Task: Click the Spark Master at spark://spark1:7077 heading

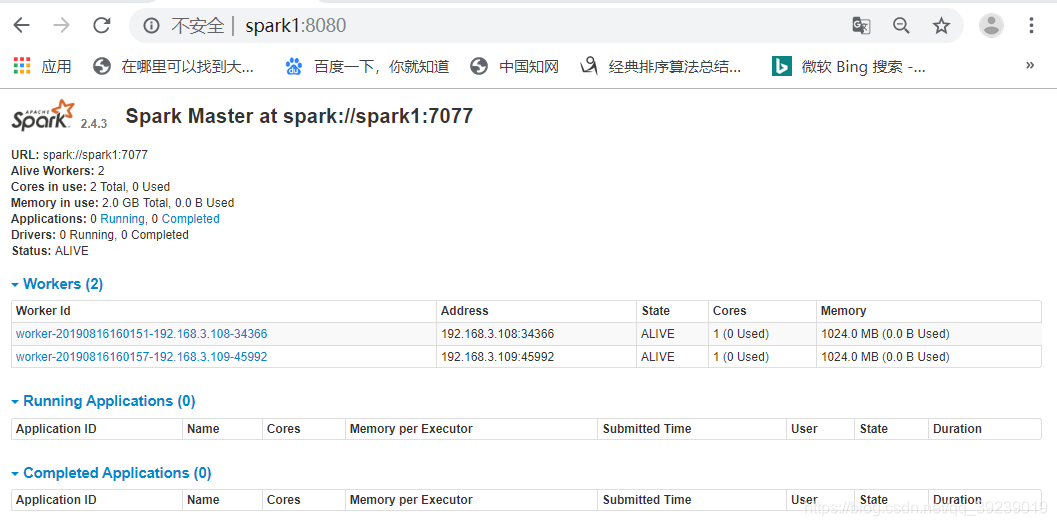Action: 299,116
